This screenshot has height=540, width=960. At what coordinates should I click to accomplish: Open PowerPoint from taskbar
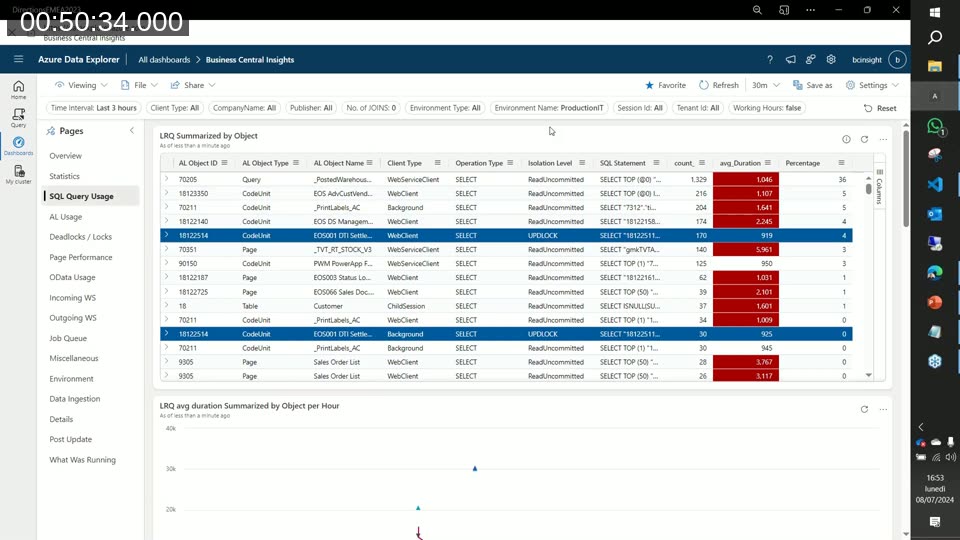(935, 302)
